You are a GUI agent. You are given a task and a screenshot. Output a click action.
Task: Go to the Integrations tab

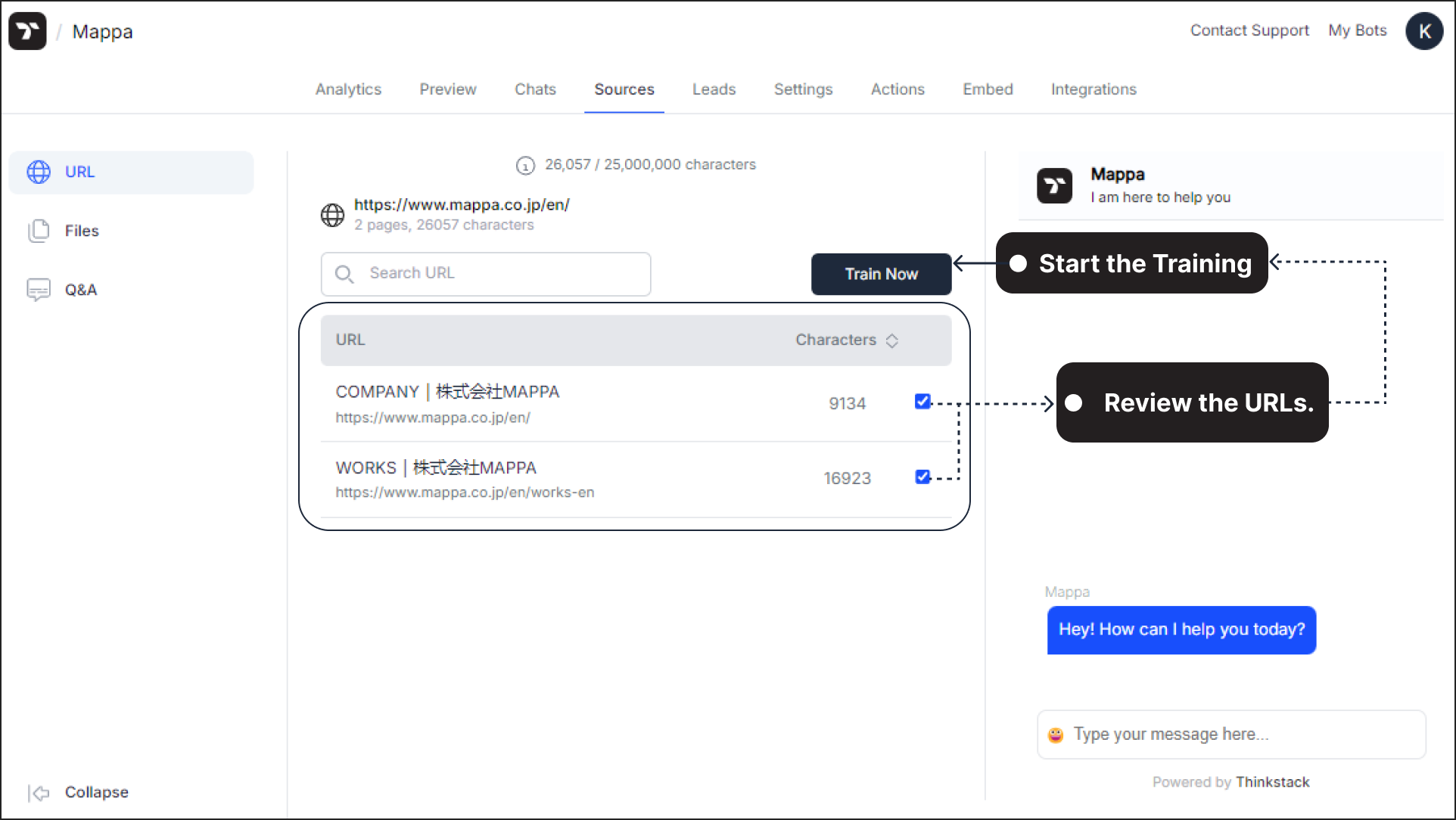[1094, 89]
